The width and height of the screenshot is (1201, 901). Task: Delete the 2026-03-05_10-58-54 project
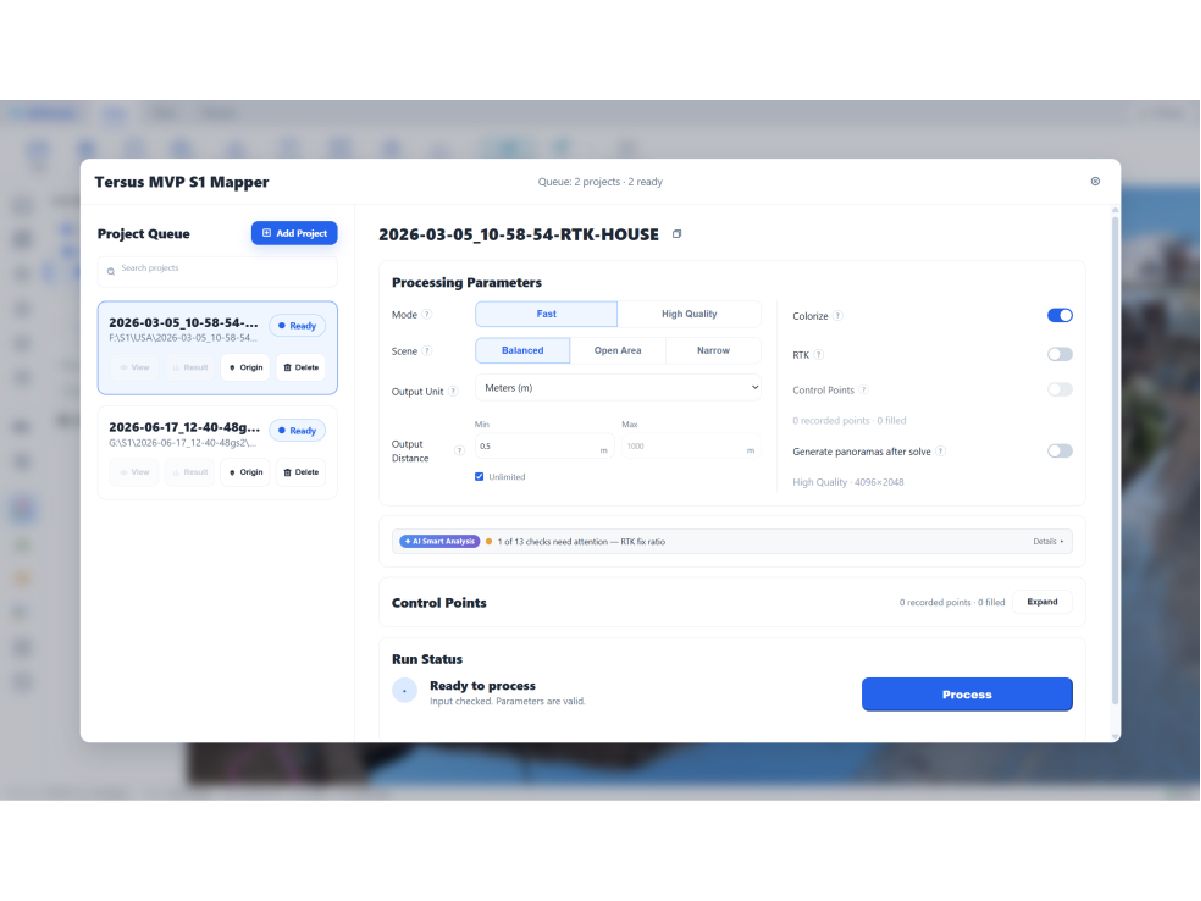301,367
